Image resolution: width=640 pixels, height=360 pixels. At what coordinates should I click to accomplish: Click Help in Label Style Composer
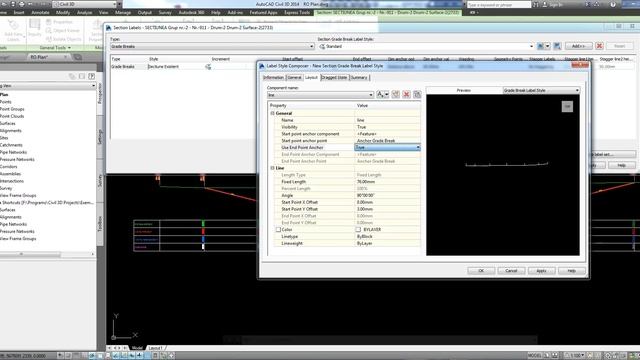tap(571, 271)
